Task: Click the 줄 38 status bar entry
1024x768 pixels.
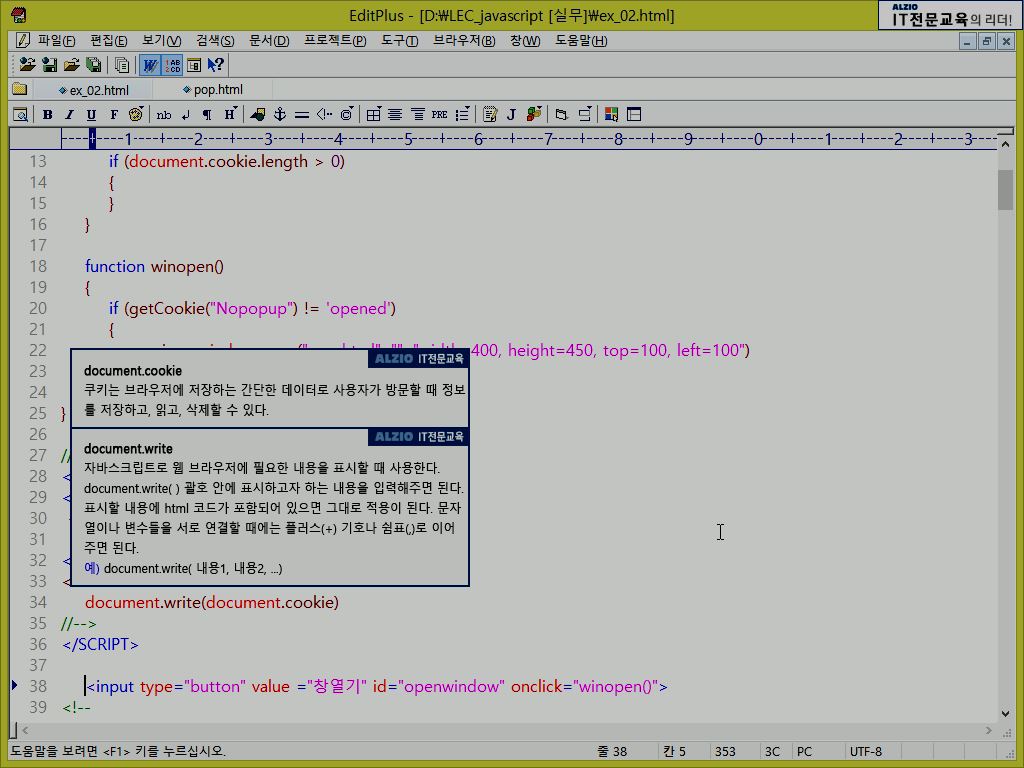Action: pyautogui.click(x=612, y=752)
